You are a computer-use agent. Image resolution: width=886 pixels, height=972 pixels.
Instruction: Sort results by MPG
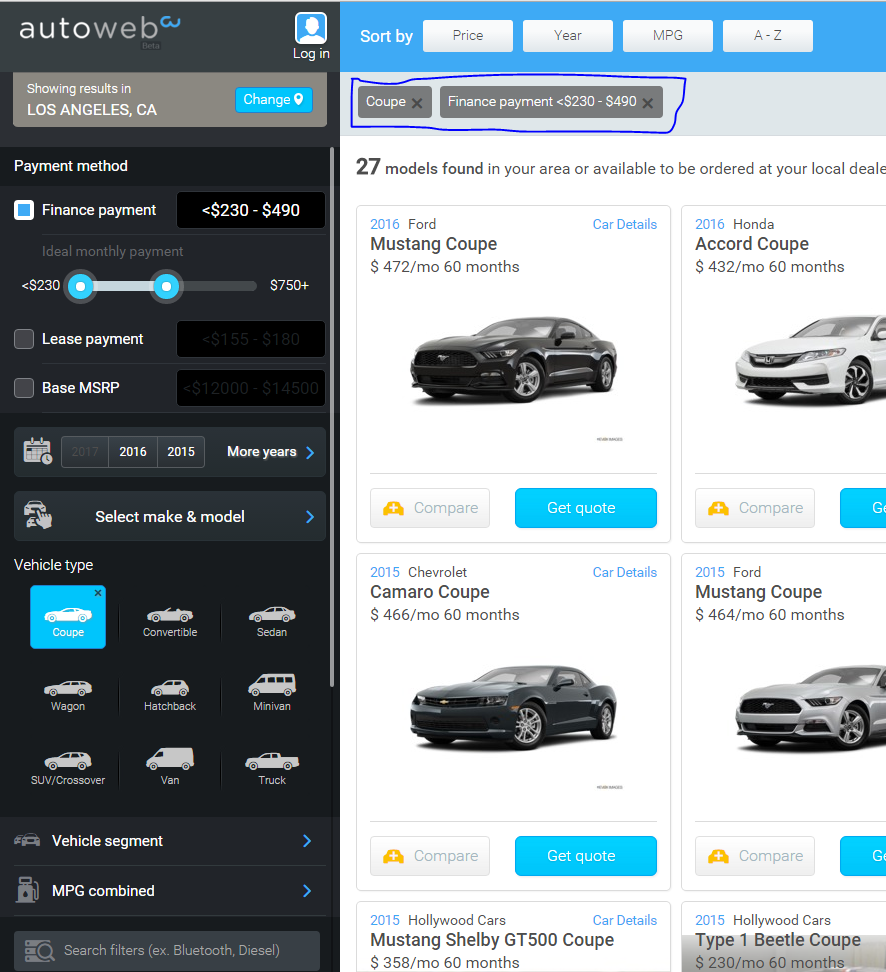pyautogui.click(x=668, y=36)
